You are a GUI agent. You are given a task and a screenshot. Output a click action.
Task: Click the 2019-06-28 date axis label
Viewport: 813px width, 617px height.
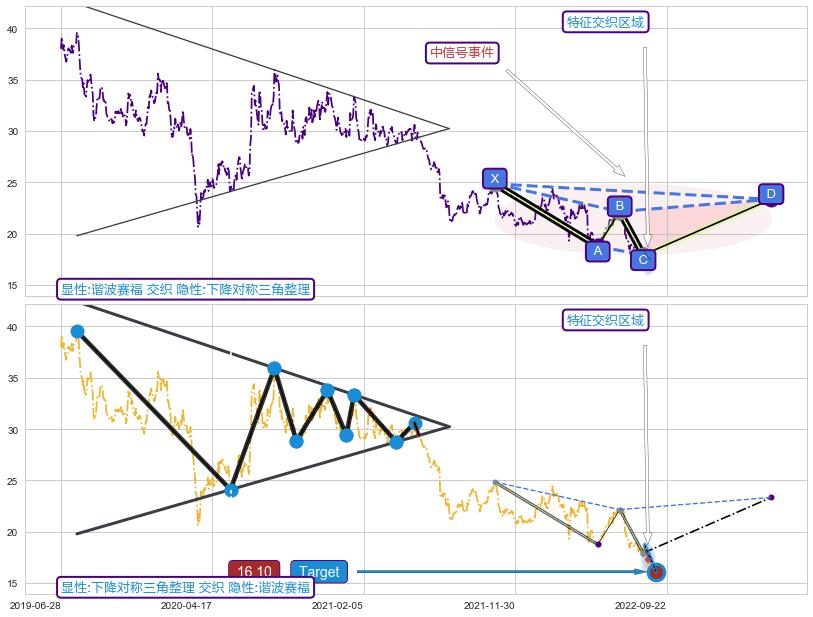[35, 605]
